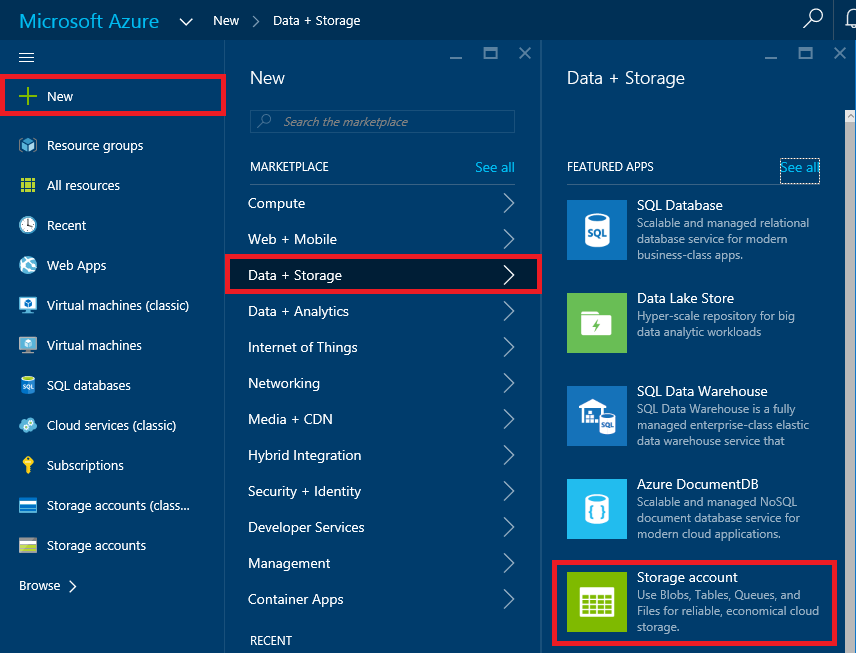The width and height of the screenshot is (856, 653).
Task: Select Internet of Things category
Action: click(302, 348)
